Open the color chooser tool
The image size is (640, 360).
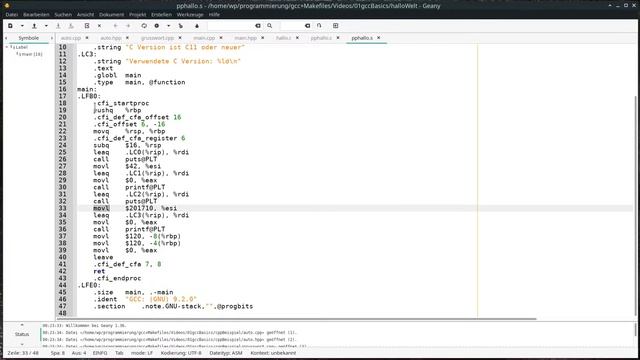pos(197,26)
